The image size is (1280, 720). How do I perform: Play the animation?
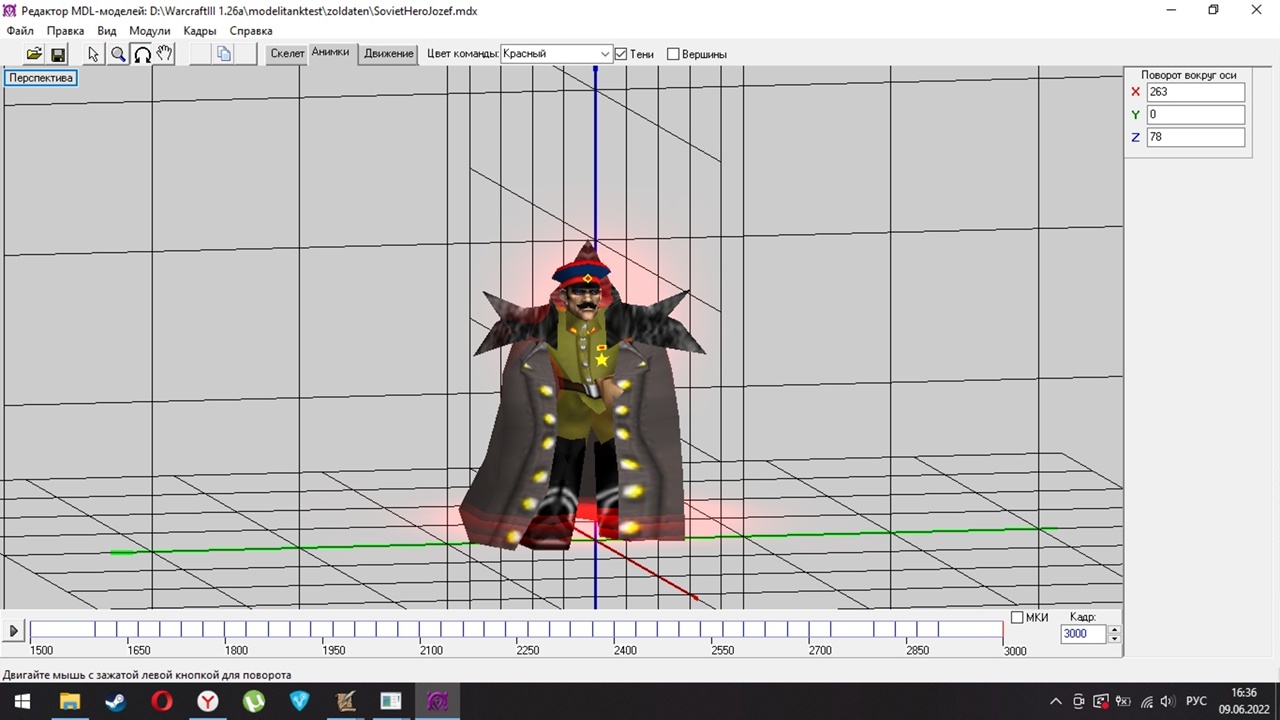pyautogui.click(x=14, y=631)
